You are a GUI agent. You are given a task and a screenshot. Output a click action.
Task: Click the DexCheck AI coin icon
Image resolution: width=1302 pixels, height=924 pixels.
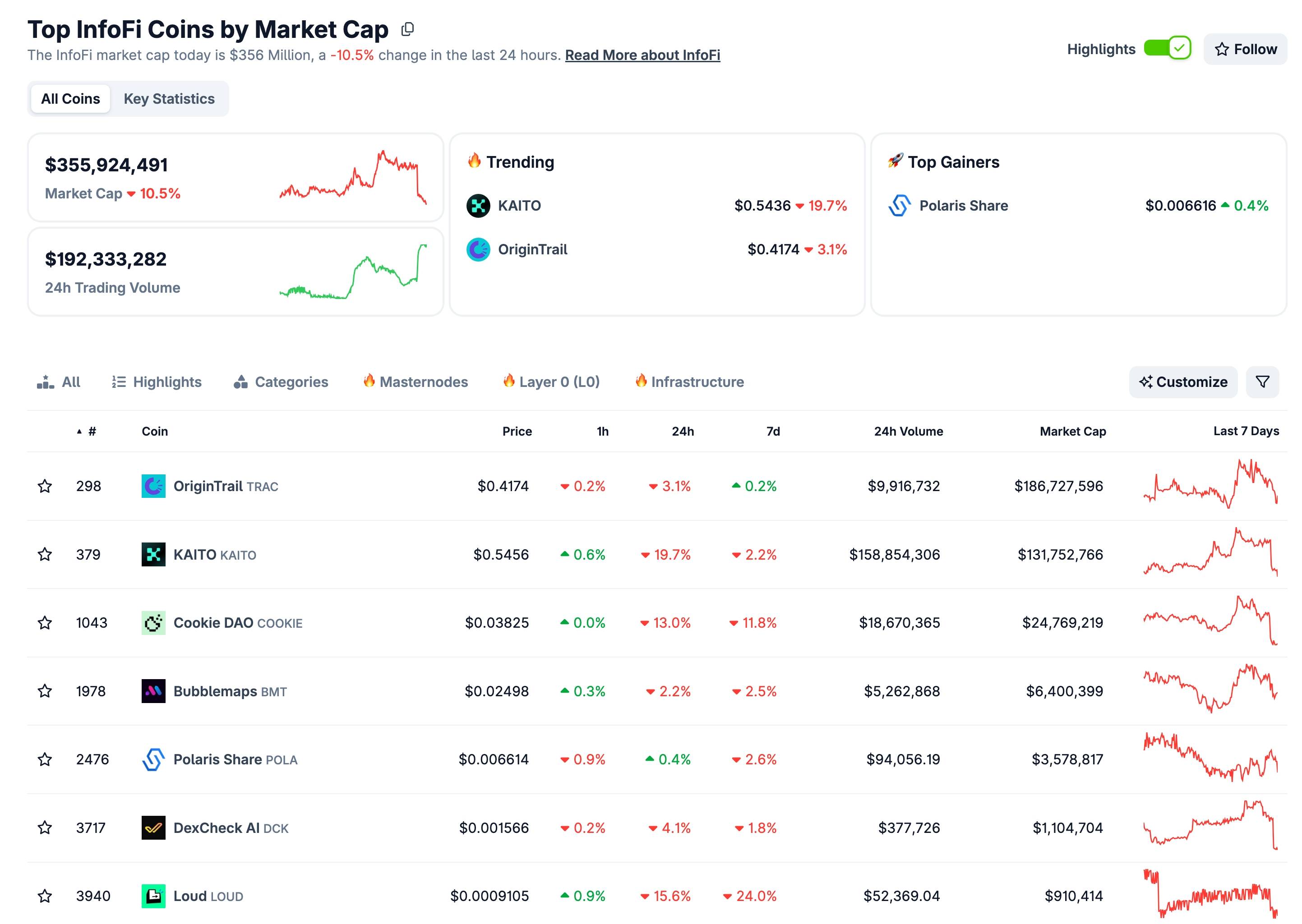pyautogui.click(x=153, y=828)
